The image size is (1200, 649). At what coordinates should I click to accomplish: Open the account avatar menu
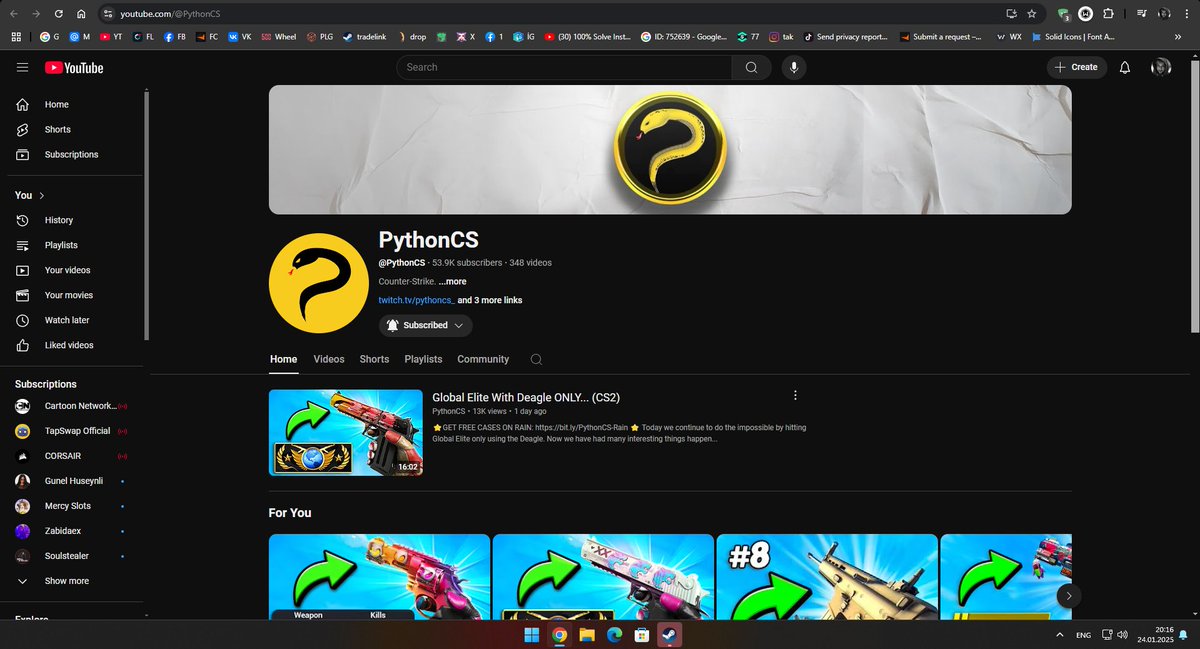(1161, 67)
